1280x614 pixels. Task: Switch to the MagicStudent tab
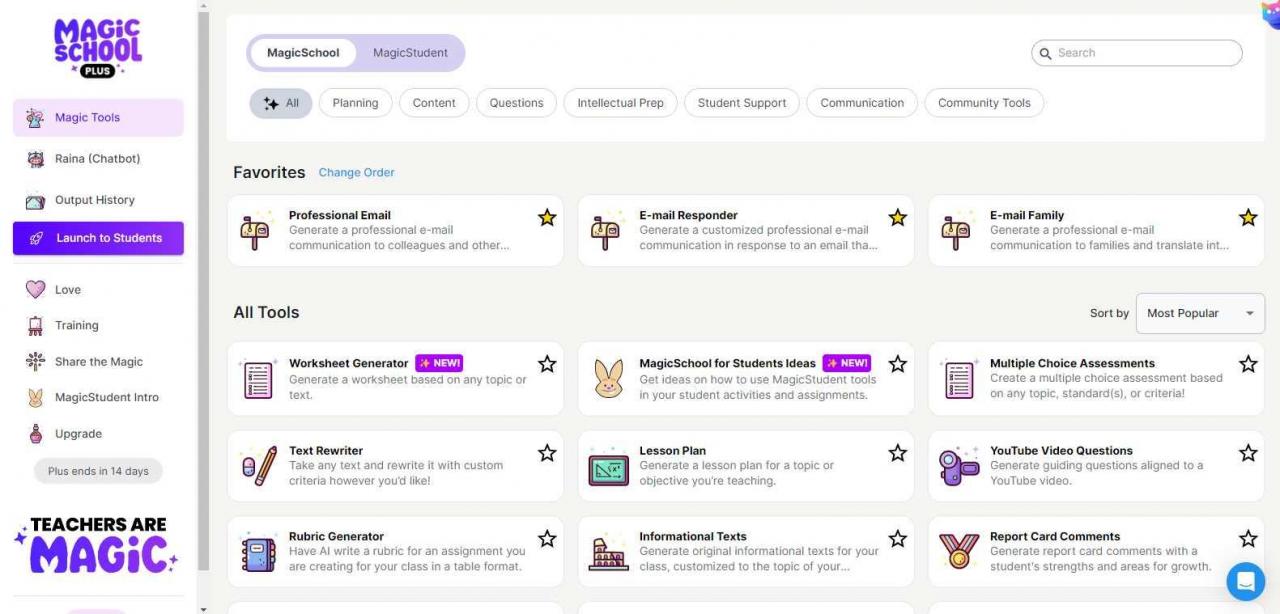pos(410,53)
